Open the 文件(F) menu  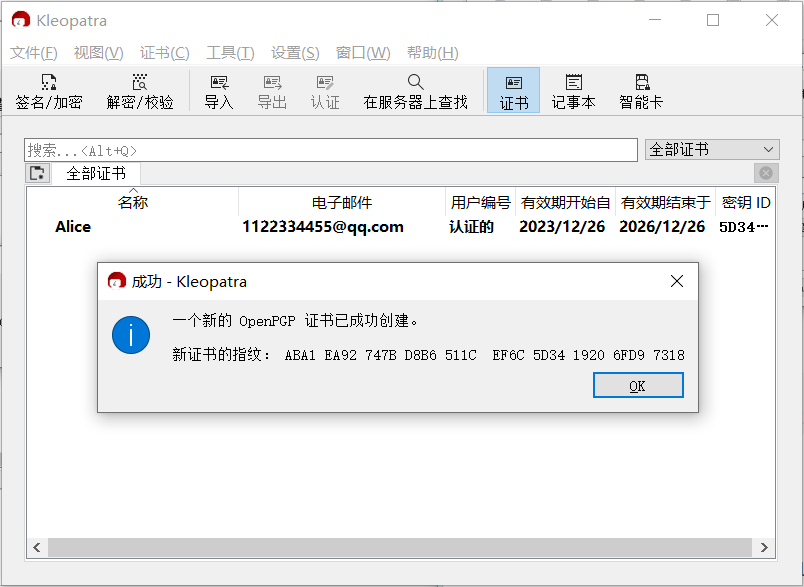(34, 53)
